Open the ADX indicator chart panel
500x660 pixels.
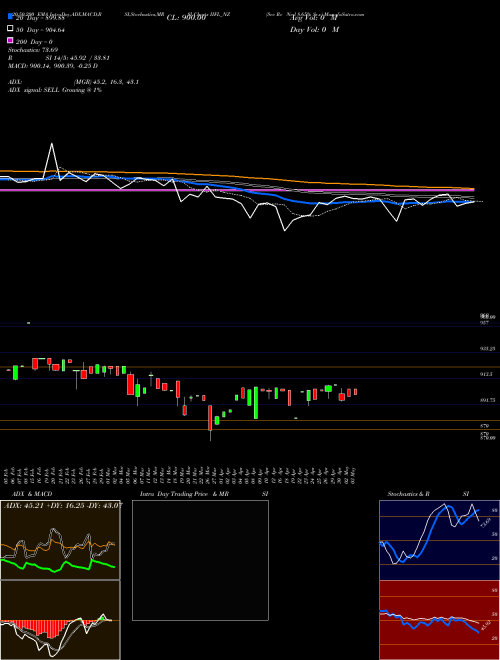tap(60, 540)
